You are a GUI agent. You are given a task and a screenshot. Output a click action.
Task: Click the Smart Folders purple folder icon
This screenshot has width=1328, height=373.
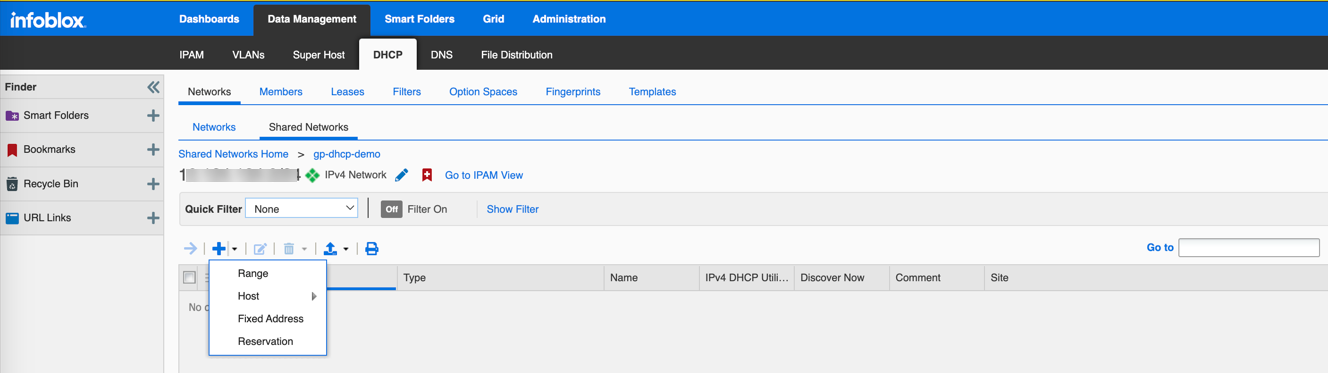(12, 116)
